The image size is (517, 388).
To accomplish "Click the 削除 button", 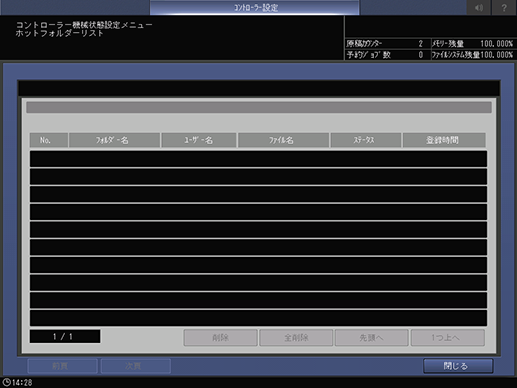I will pos(220,338).
